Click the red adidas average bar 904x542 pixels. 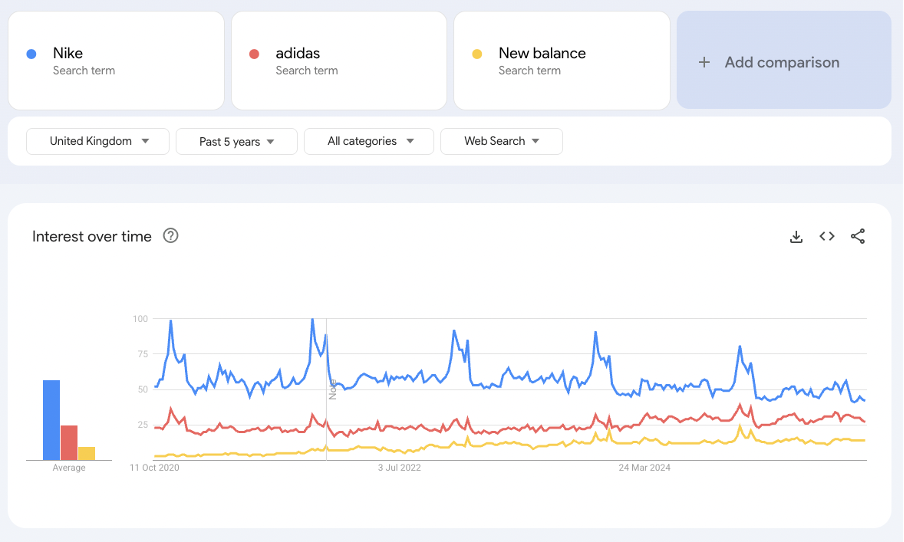pos(69,442)
